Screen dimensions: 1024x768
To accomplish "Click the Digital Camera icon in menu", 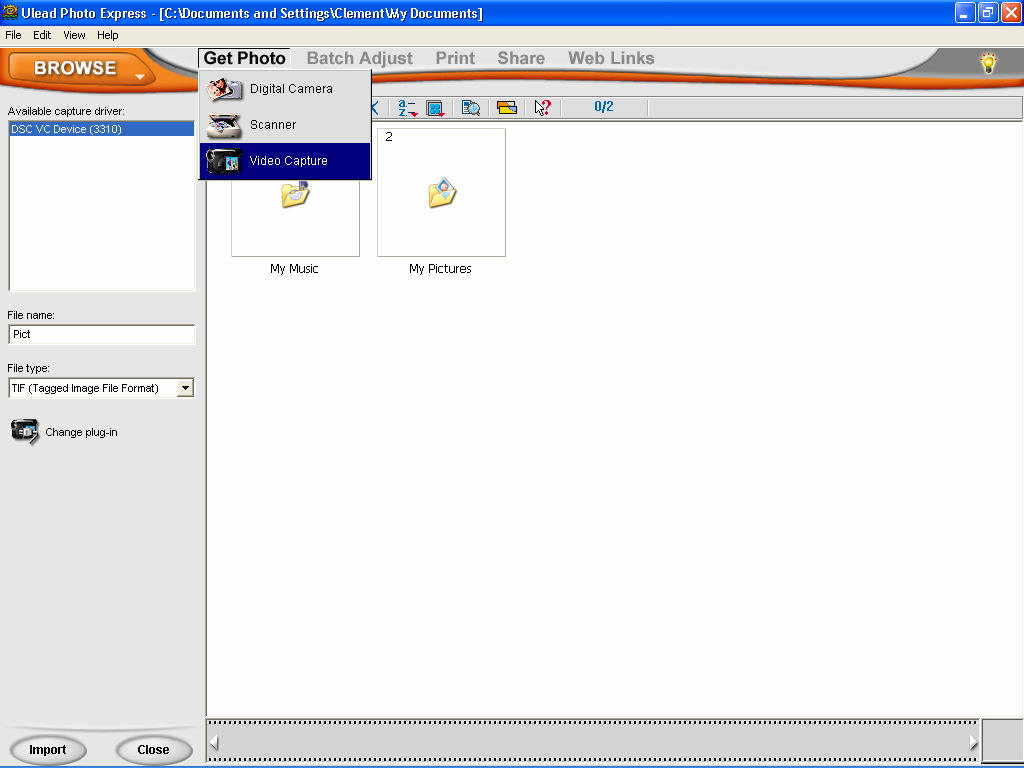I will [x=224, y=89].
